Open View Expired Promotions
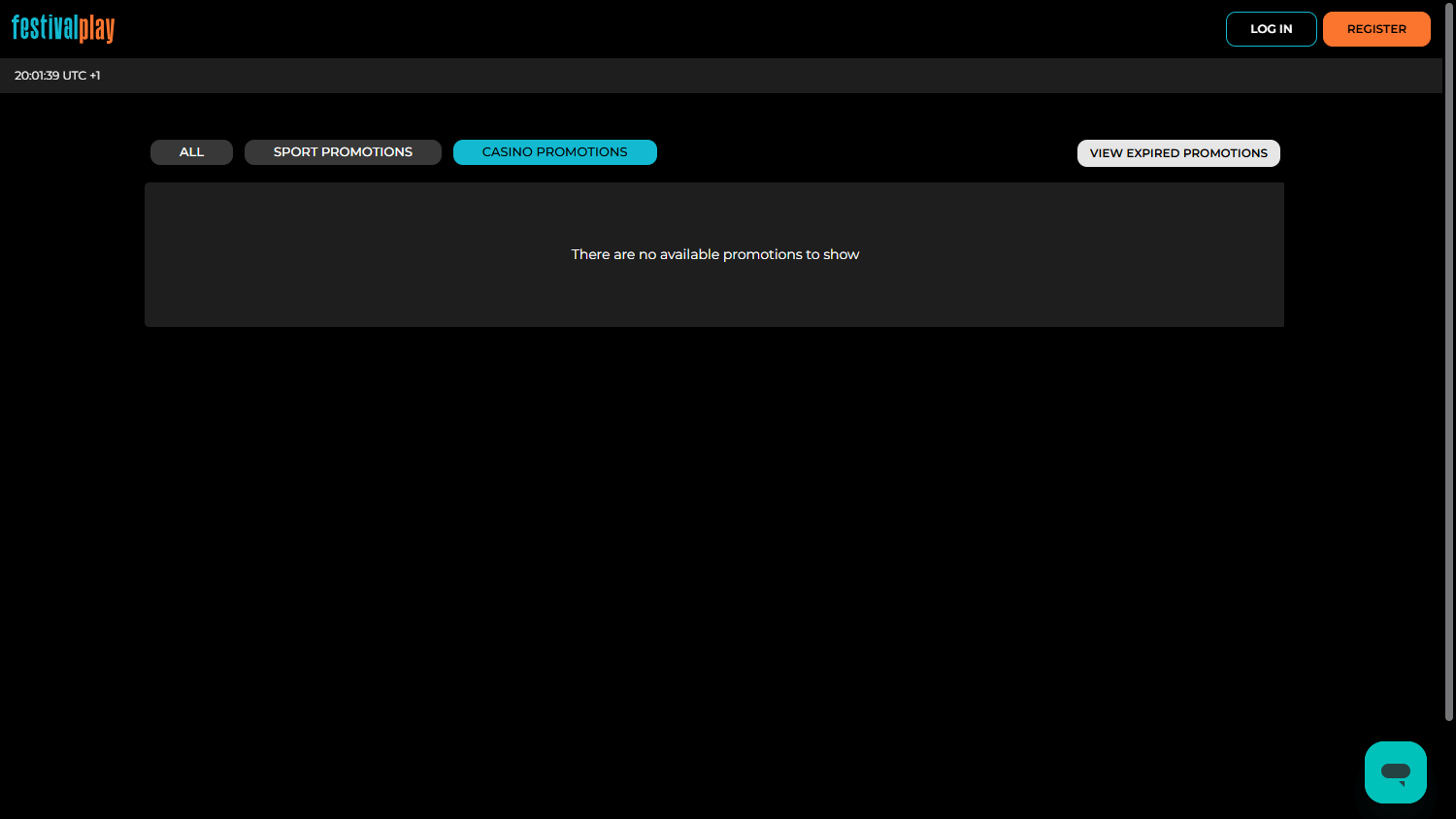This screenshot has height=819, width=1456. 1177,153
